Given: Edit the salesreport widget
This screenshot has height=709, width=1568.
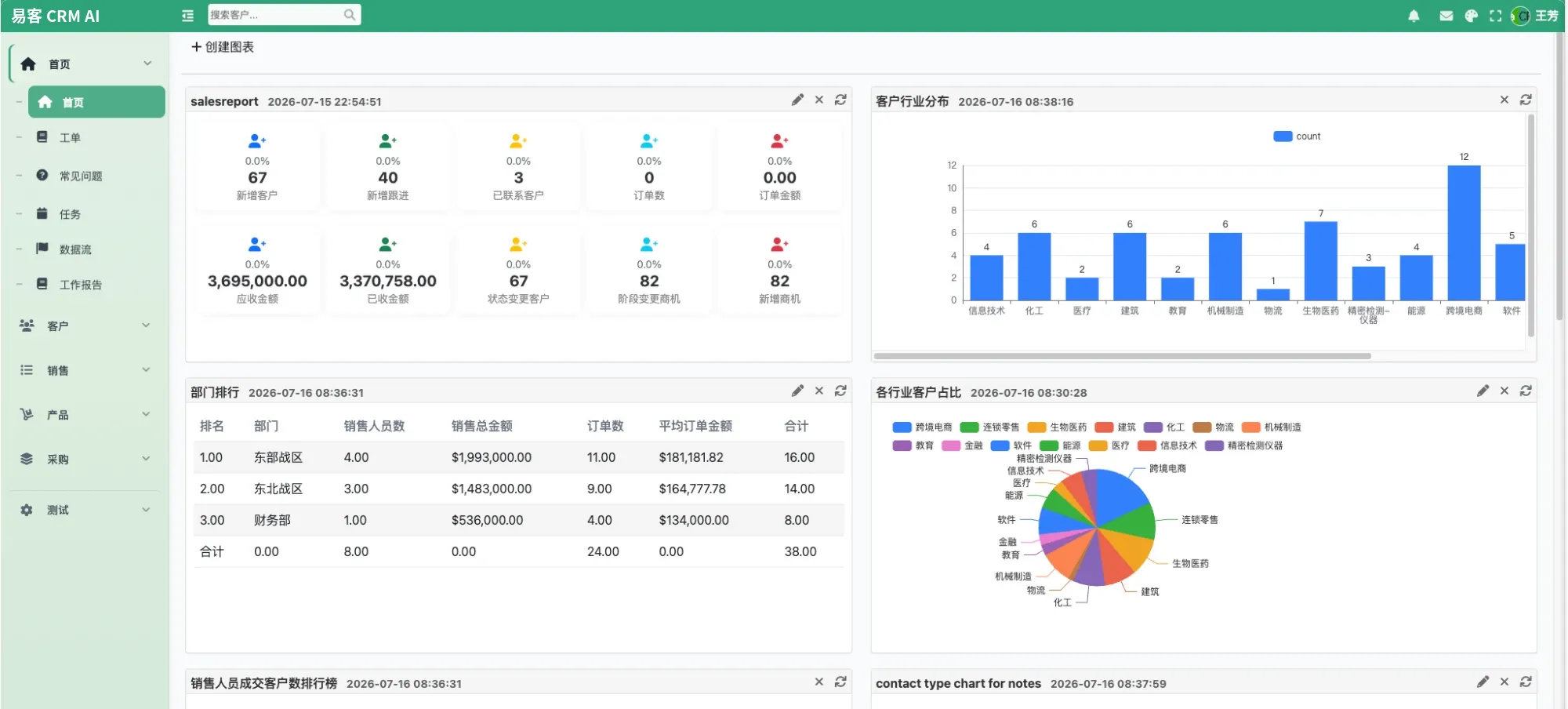Looking at the screenshot, I should 797,100.
